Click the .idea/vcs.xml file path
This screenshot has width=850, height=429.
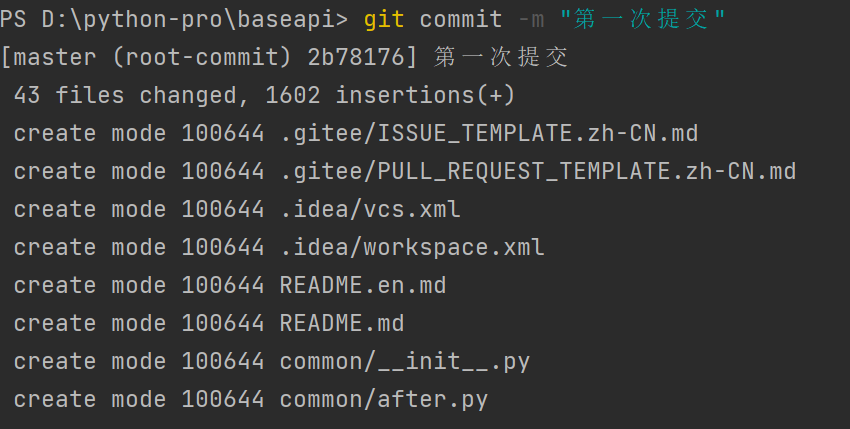(x=370, y=209)
